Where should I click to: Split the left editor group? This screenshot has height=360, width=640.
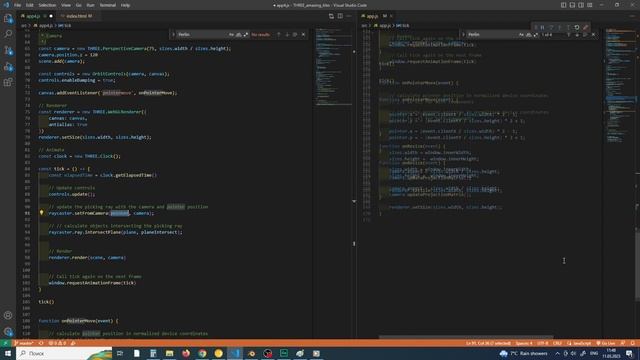tap(340, 16)
